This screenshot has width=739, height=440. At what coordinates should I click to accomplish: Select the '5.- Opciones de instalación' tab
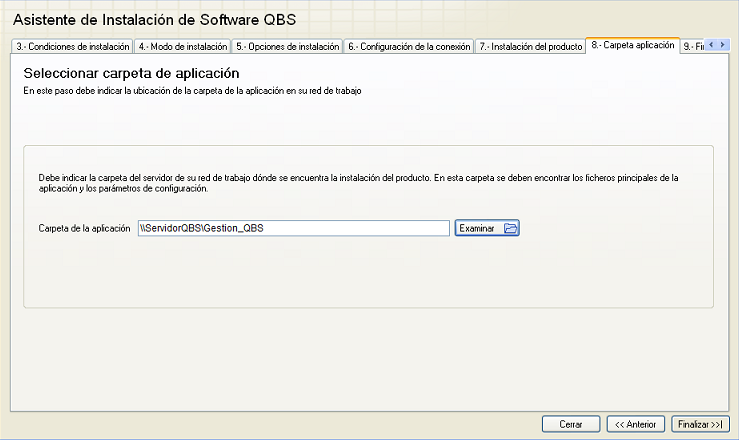287,46
